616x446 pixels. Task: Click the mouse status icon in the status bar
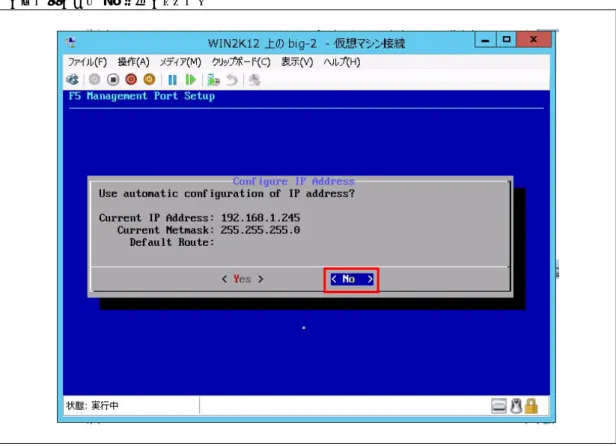coord(516,406)
